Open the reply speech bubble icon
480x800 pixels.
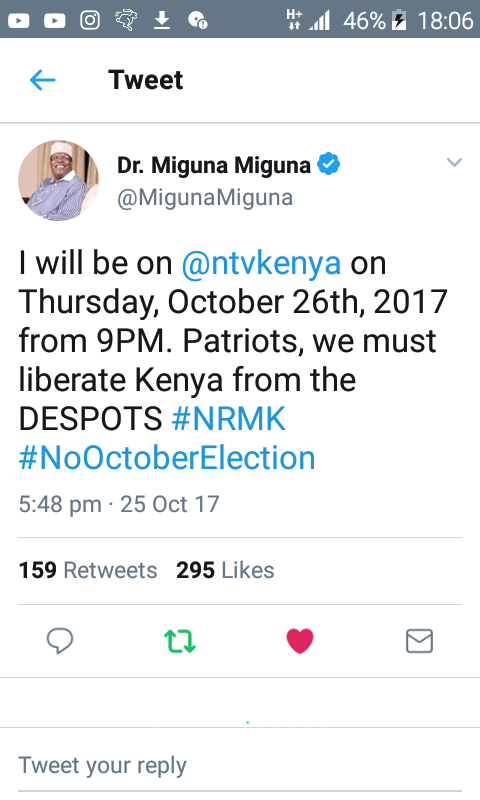[x=60, y=641]
